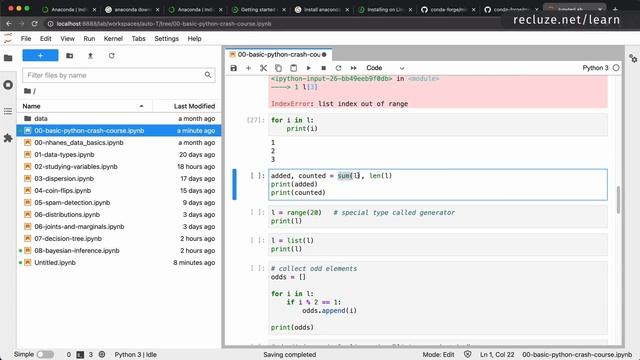640x360 pixels.
Task: Select 06-joints-and-marginals.ipynb file
Action: (x=119, y=227)
